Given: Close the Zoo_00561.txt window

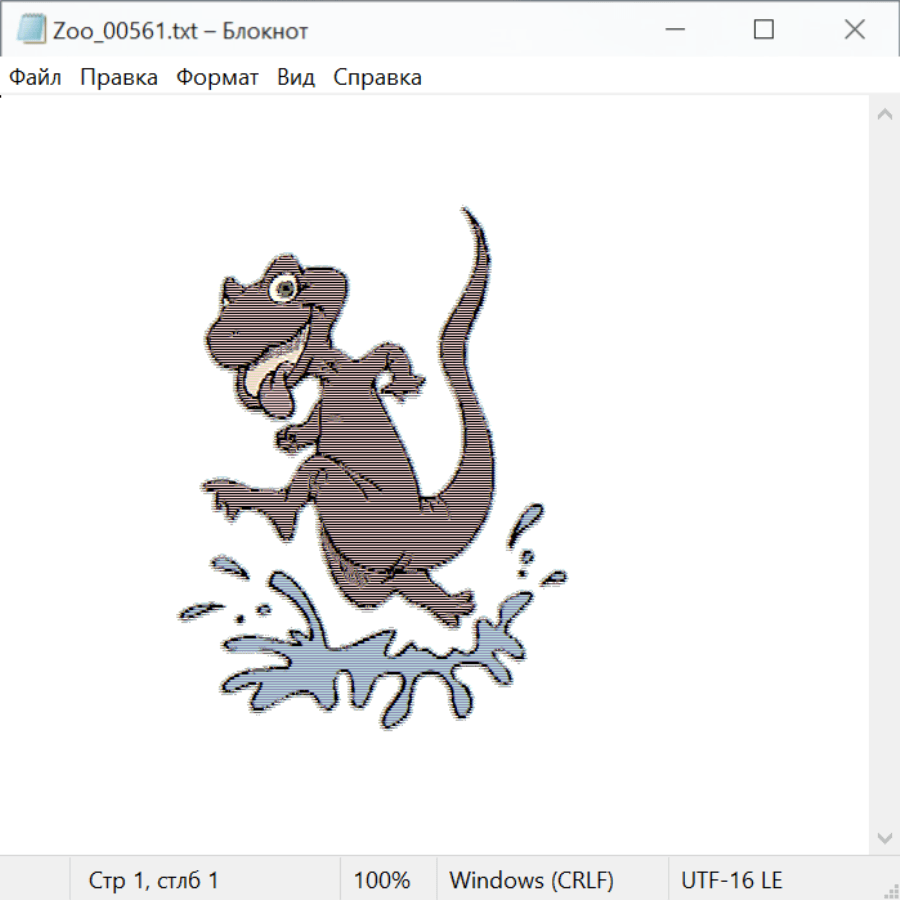Looking at the screenshot, I should coord(854,30).
